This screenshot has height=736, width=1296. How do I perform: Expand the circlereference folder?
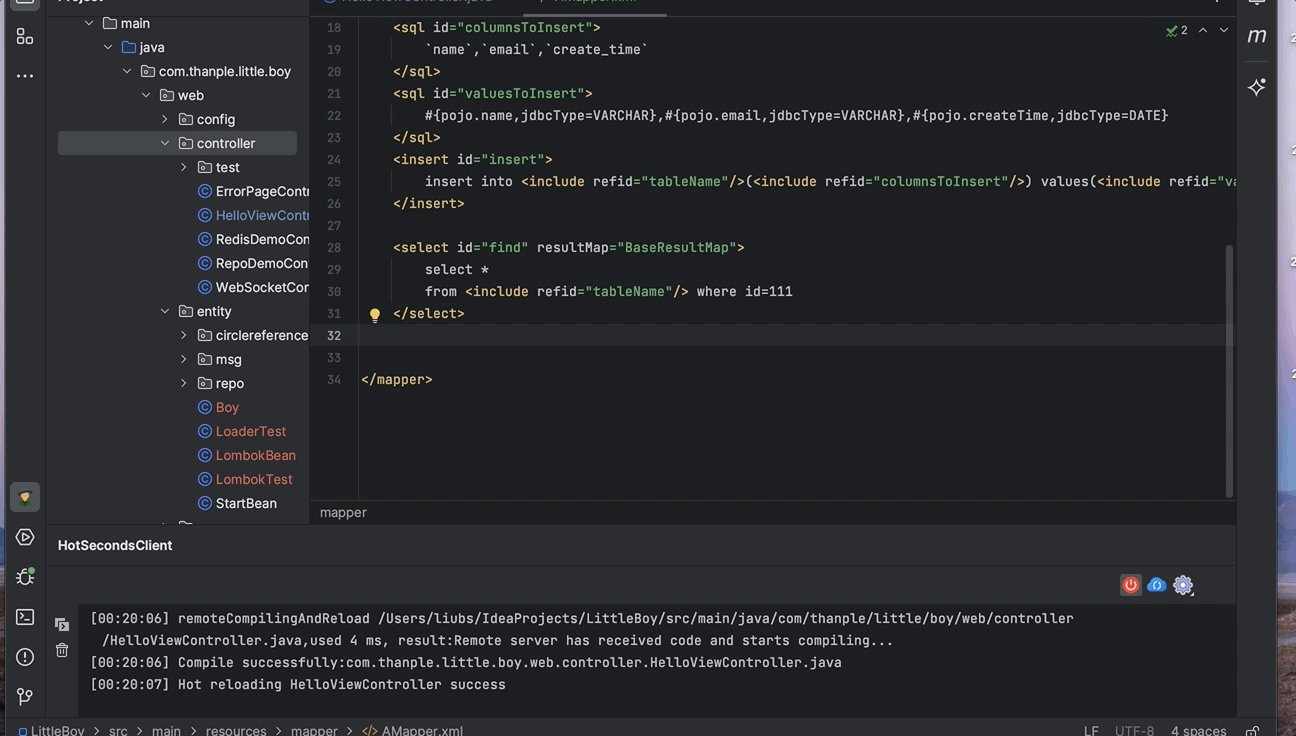point(184,335)
